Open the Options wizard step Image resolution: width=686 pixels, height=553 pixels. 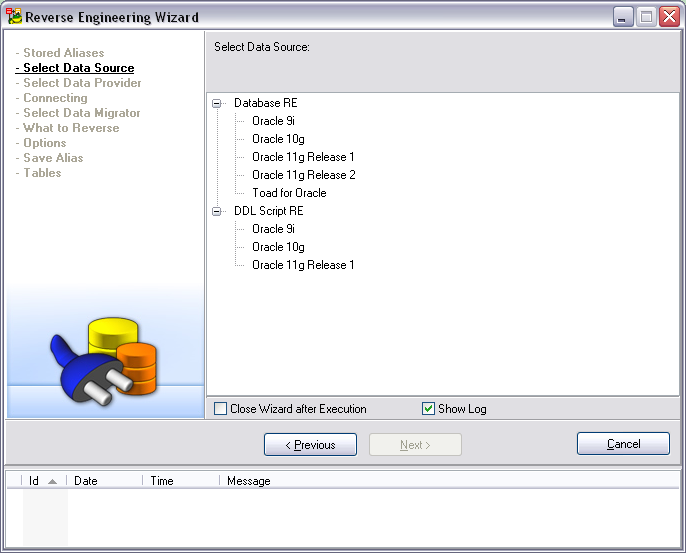click(x=41, y=143)
